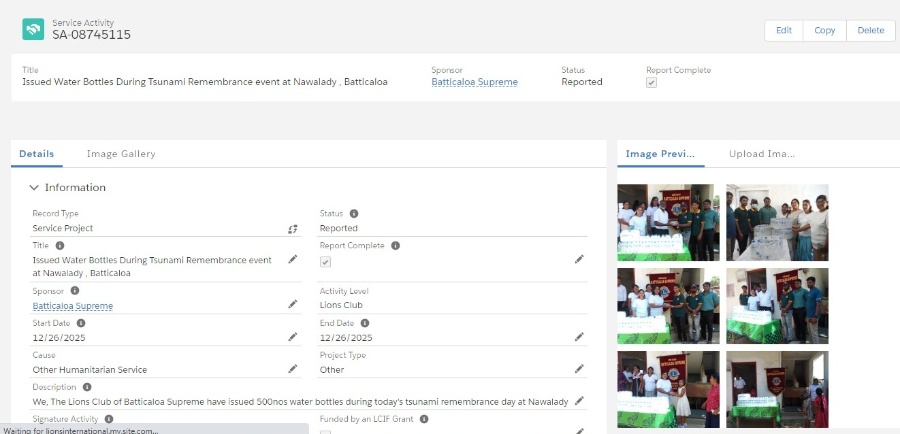This screenshot has height=434, width=900.
Task: Open the Description field info icon
Action: (x=87, y=387)
